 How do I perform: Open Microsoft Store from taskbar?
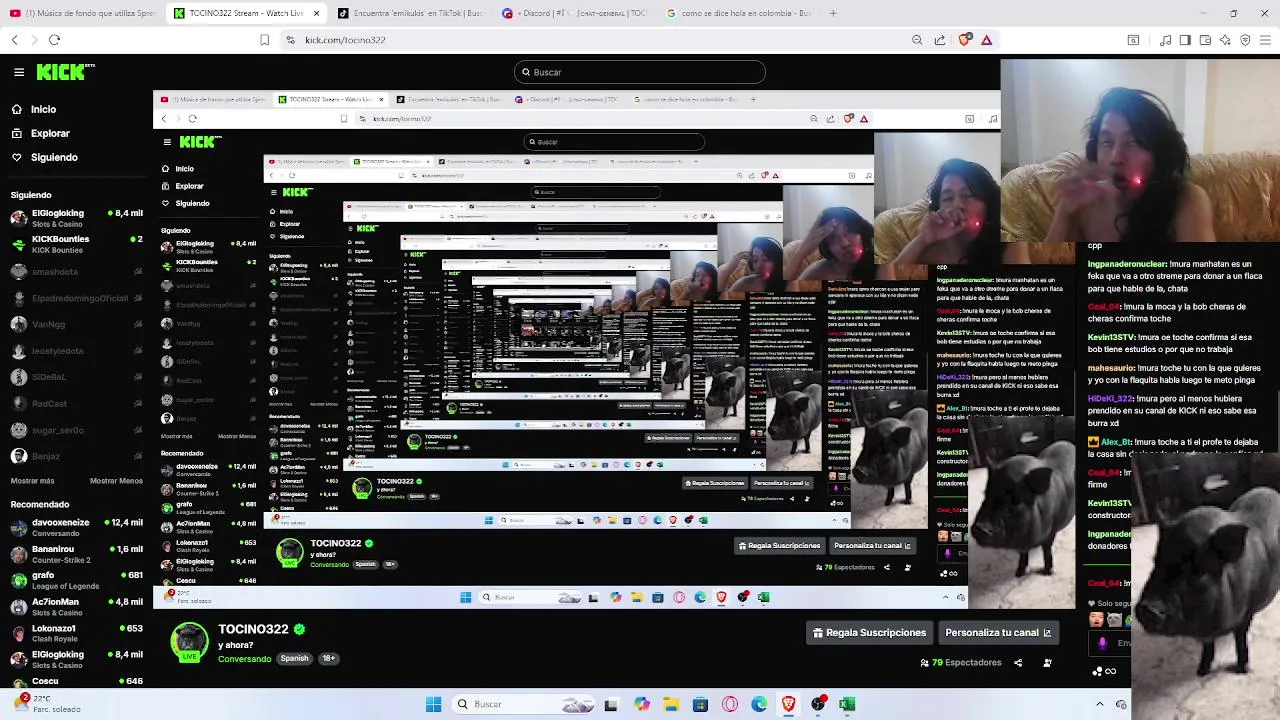click(x=700, y=704)
